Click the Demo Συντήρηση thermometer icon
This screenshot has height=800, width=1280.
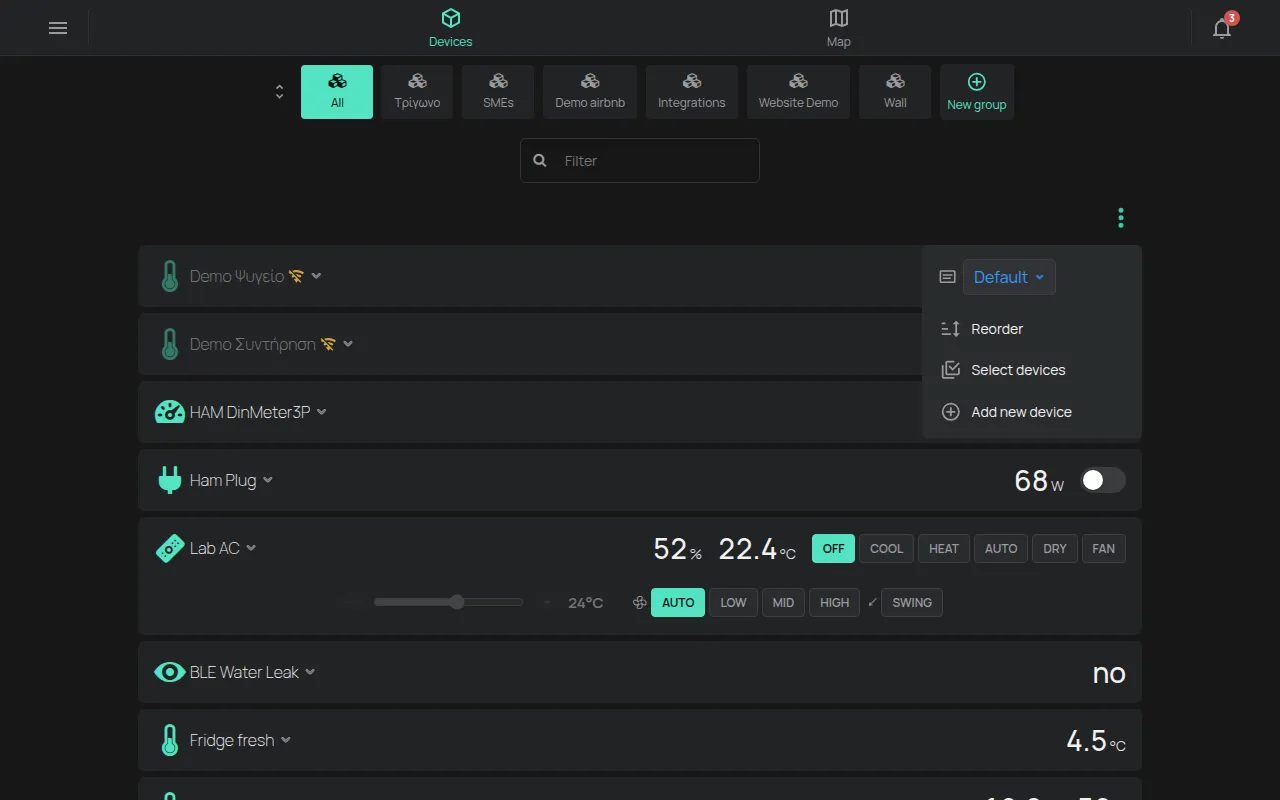point(170,344)
